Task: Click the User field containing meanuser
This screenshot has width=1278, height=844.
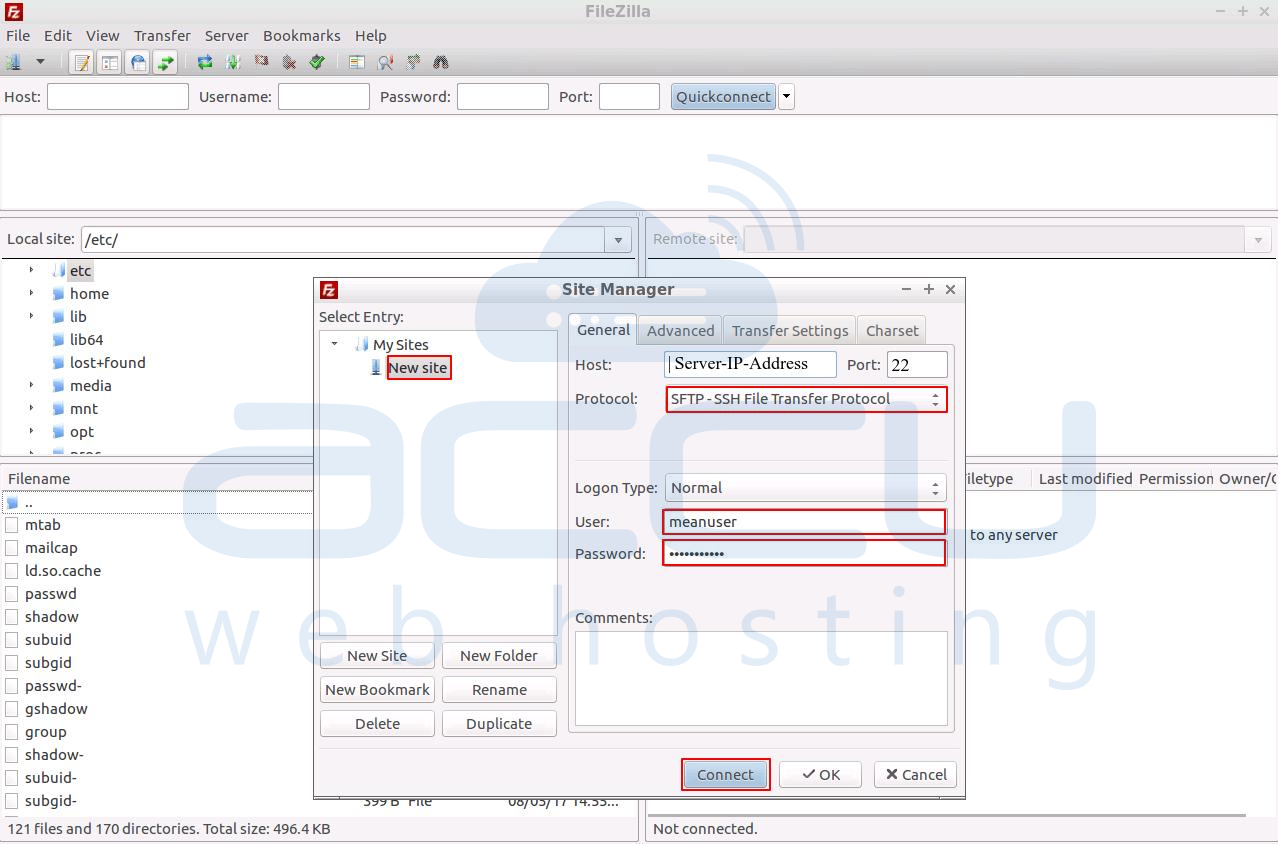Action: [804, 522]
